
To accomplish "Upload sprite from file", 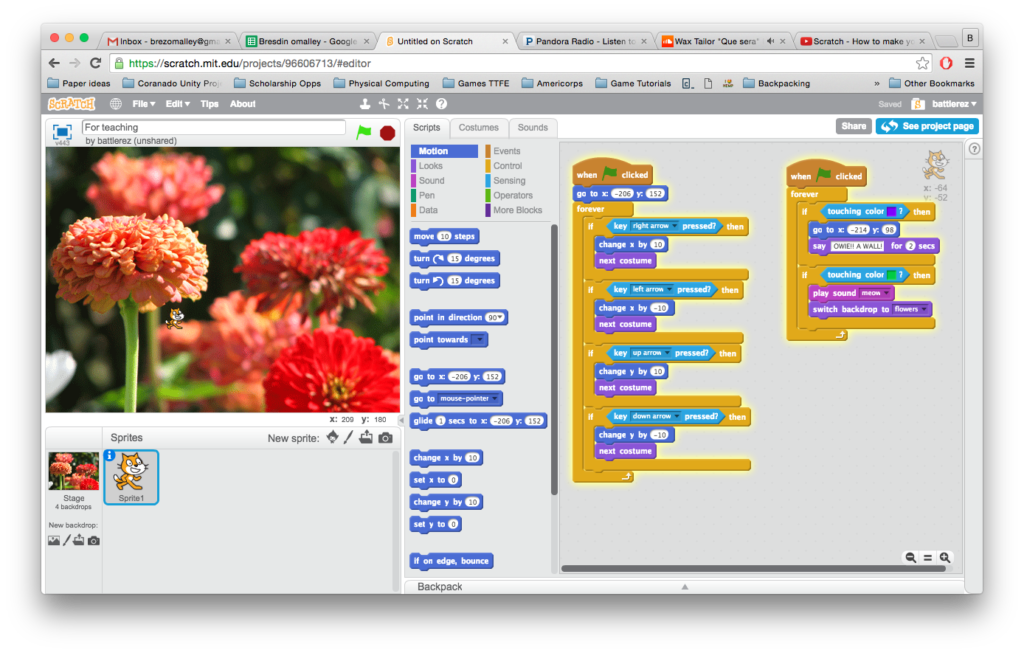I will 366,437.
